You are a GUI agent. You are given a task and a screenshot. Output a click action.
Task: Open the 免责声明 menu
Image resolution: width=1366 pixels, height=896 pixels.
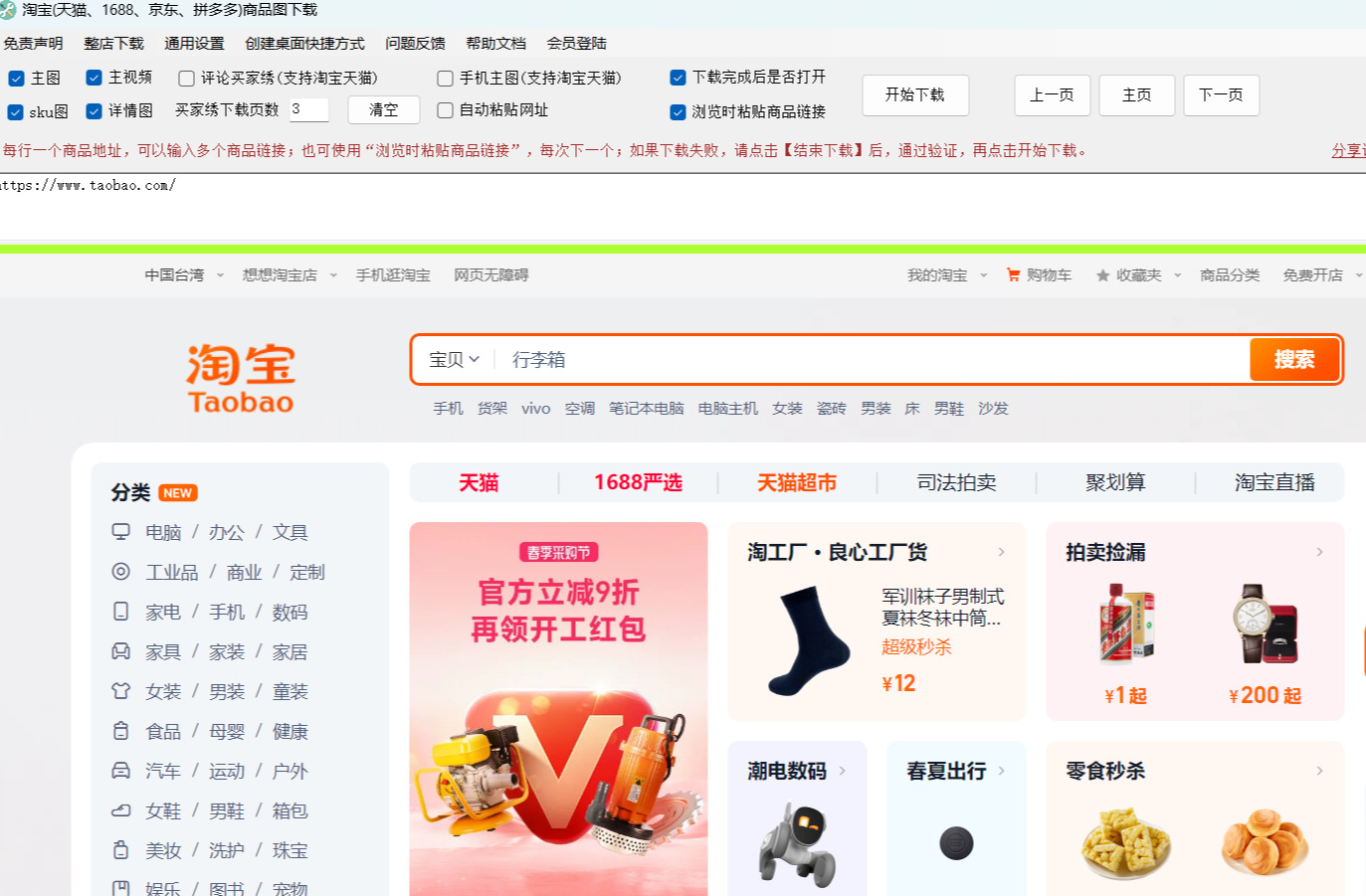33,44
